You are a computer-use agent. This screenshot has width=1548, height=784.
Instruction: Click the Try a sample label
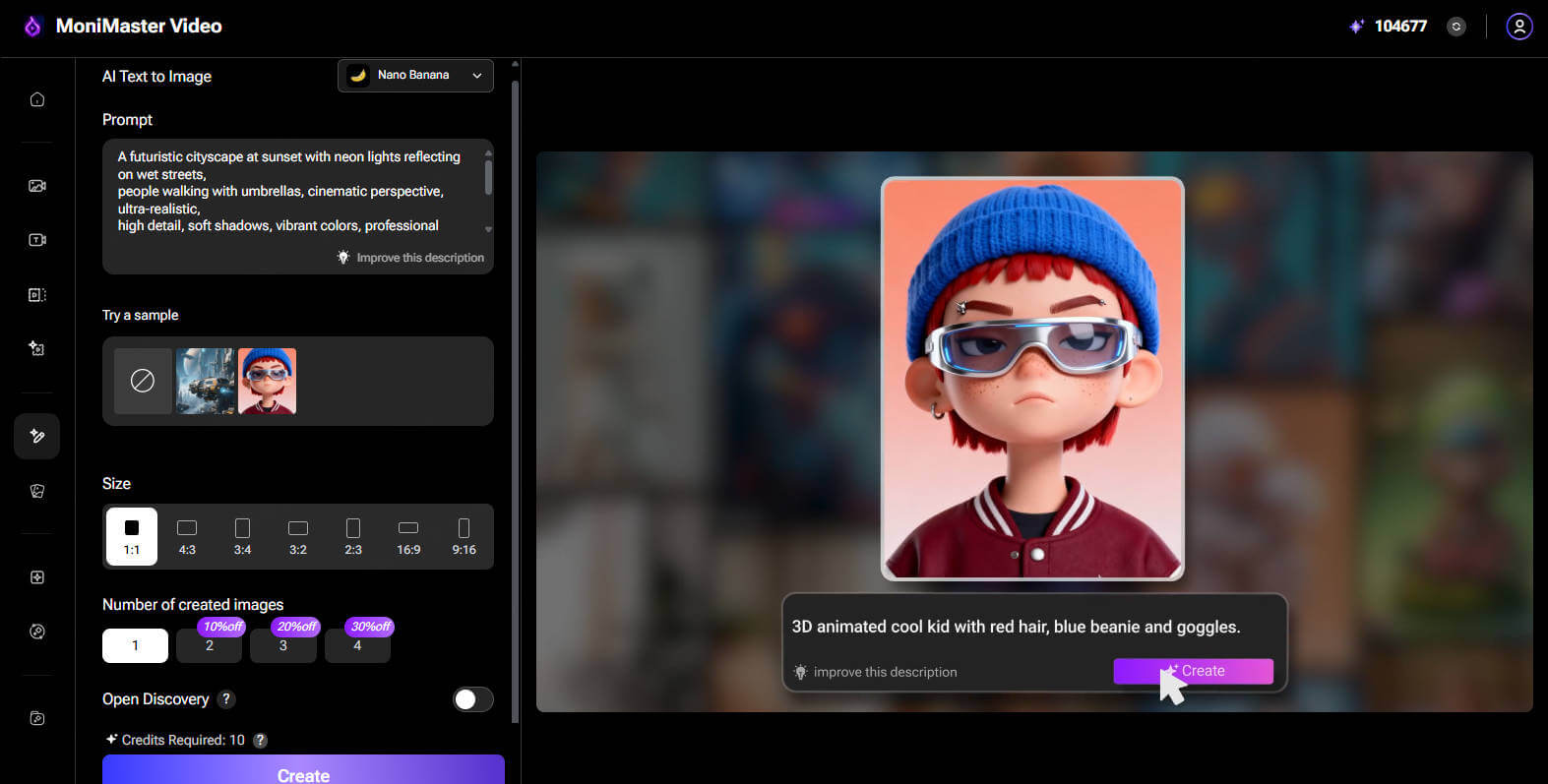tap(141, 316)
